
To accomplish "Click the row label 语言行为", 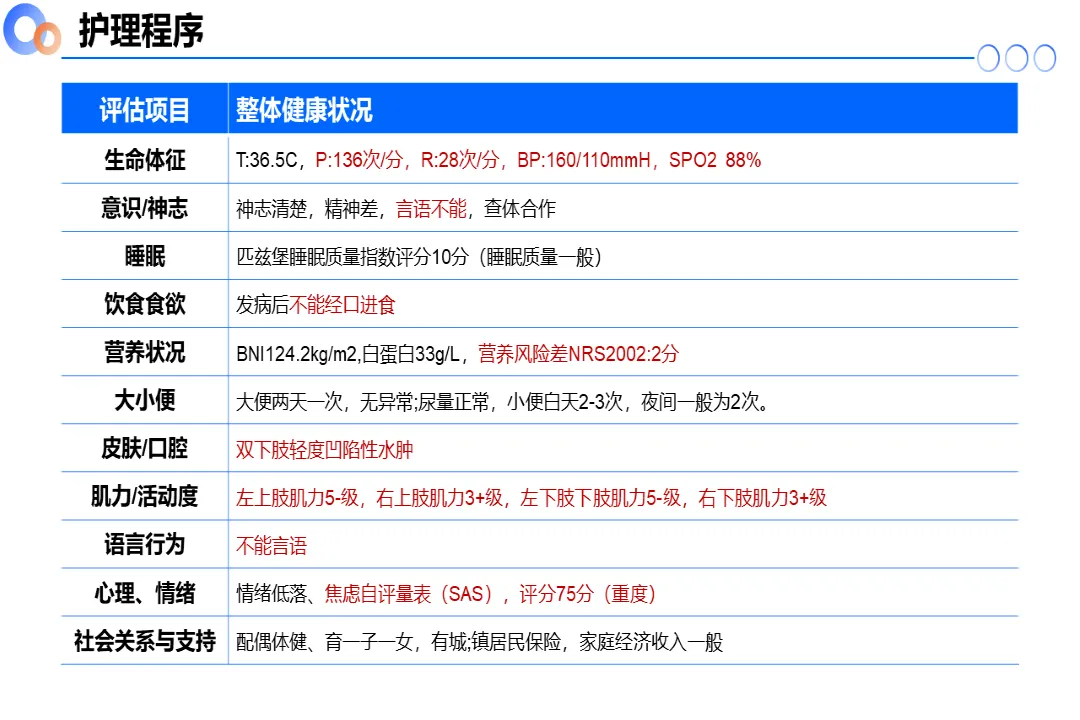I will (x=145, y=544).
